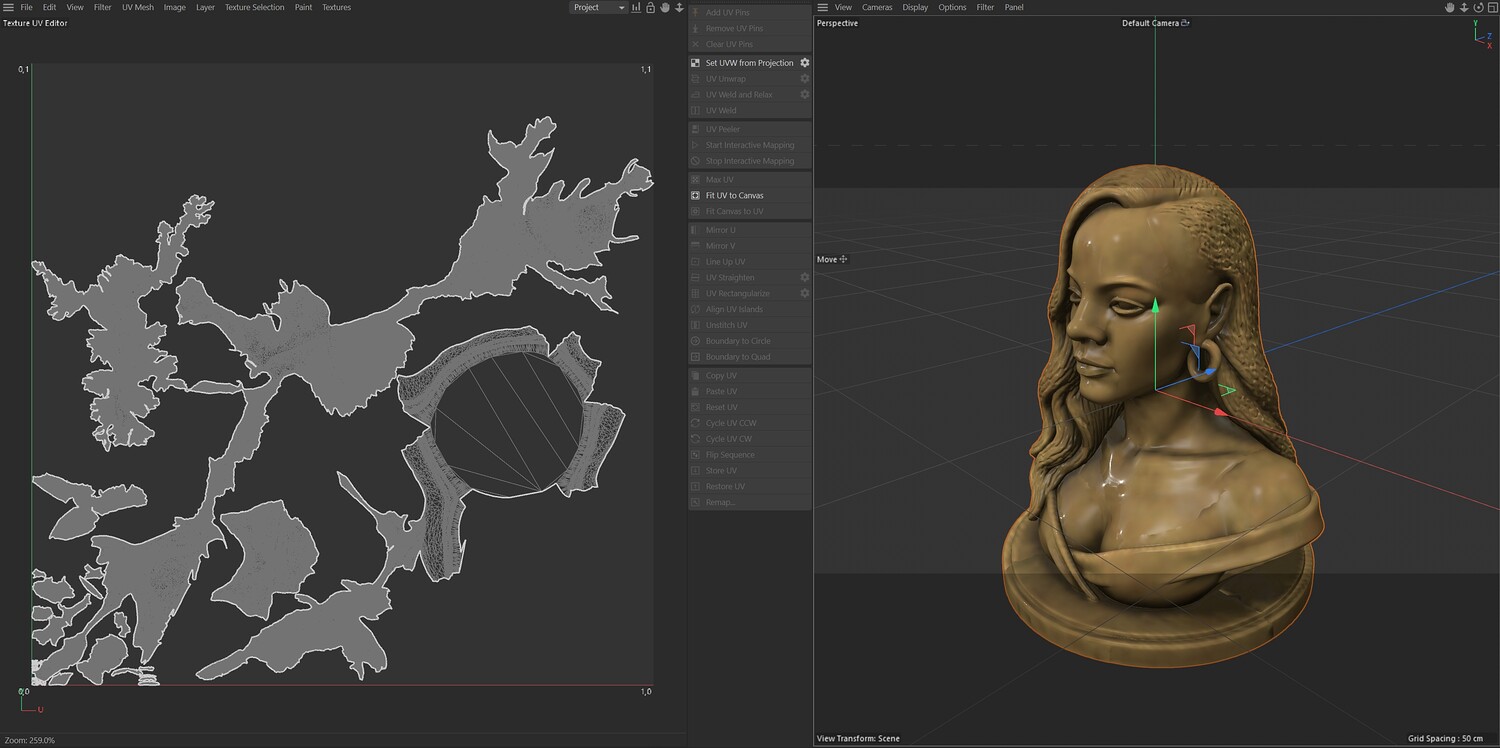Open UV Unwrap settings gear

coord(804,79)
